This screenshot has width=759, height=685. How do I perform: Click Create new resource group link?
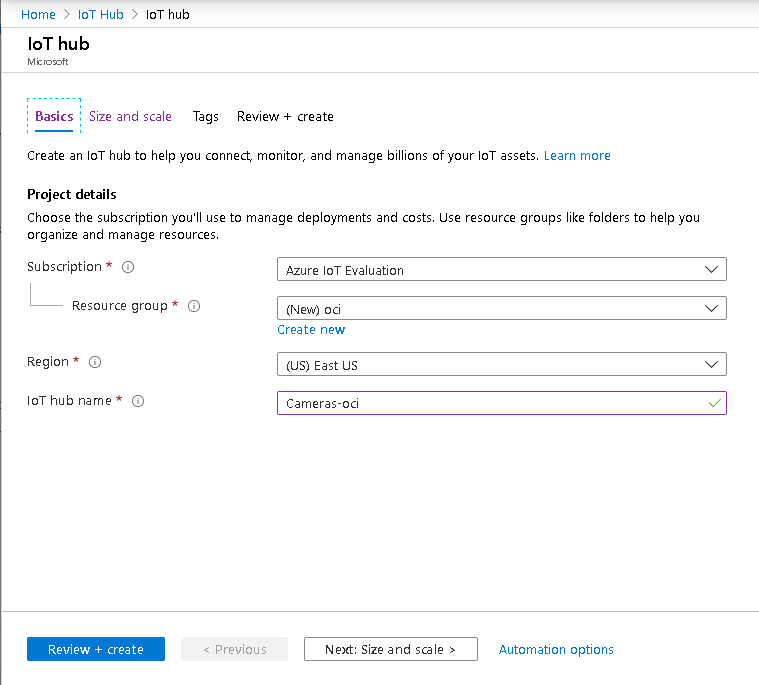(311, 330)
